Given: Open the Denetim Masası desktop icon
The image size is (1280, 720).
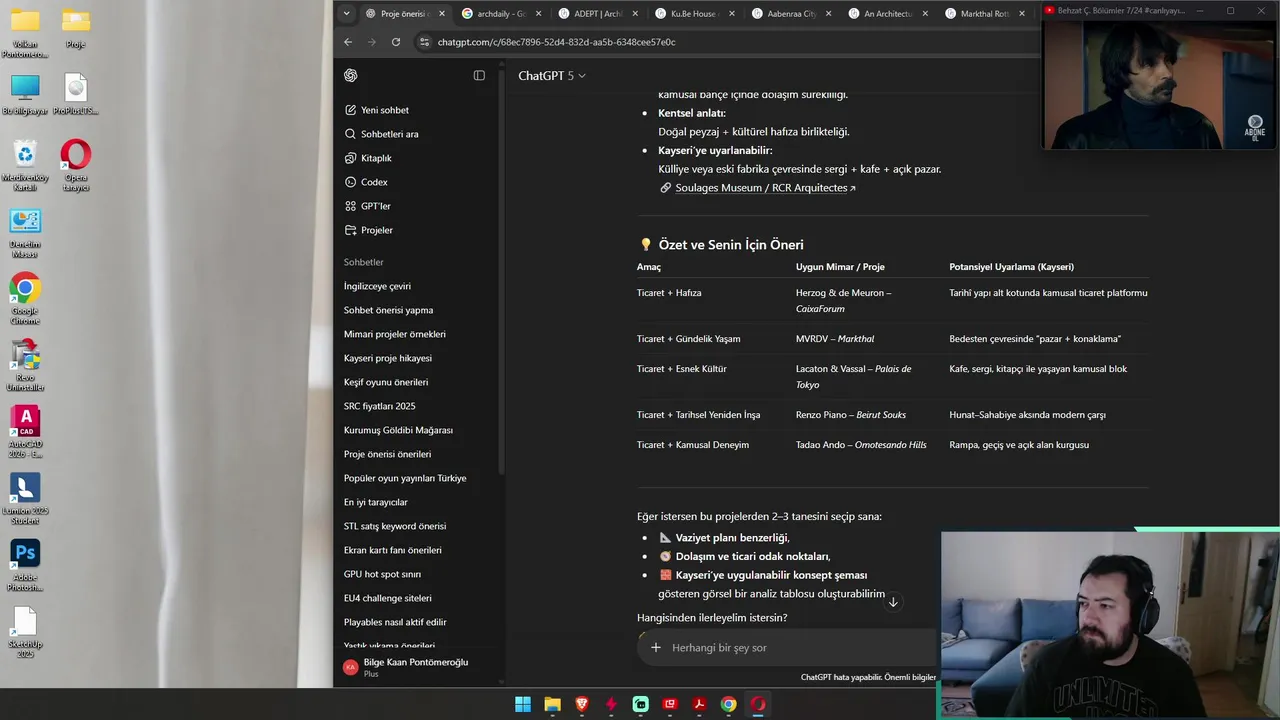Looking at the screenshot, I should click(25, 232).
